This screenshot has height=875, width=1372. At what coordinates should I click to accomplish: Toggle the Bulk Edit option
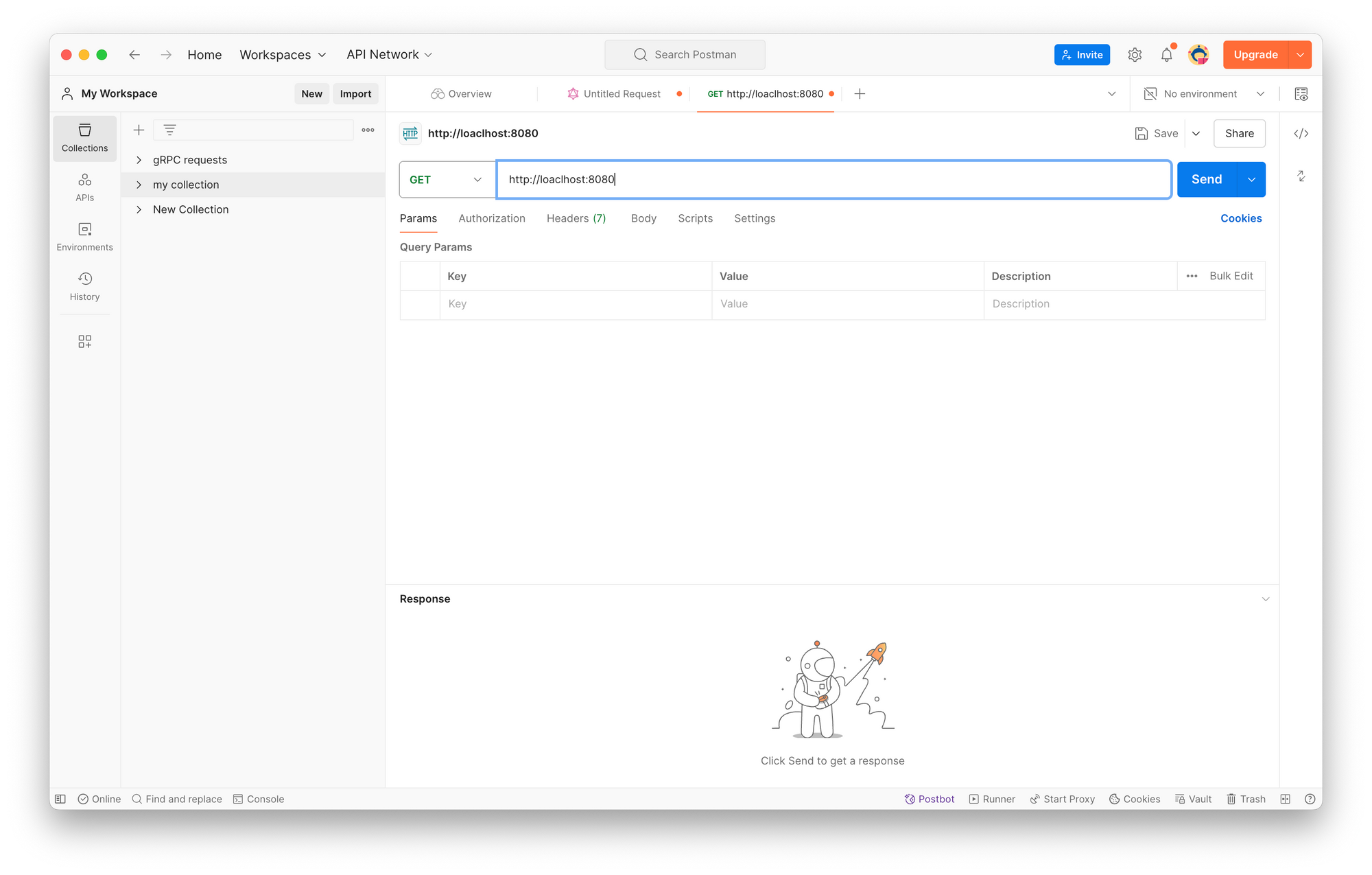(x=1231, y=276)
